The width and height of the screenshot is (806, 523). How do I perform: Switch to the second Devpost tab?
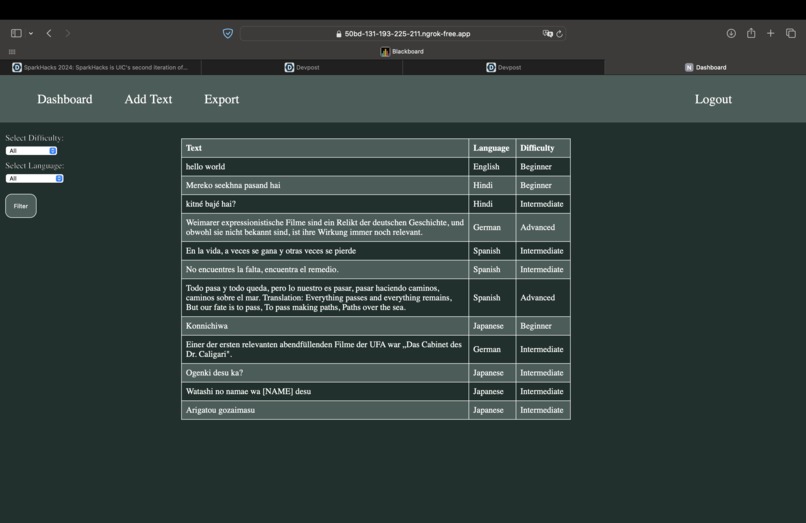coord(504,67)
